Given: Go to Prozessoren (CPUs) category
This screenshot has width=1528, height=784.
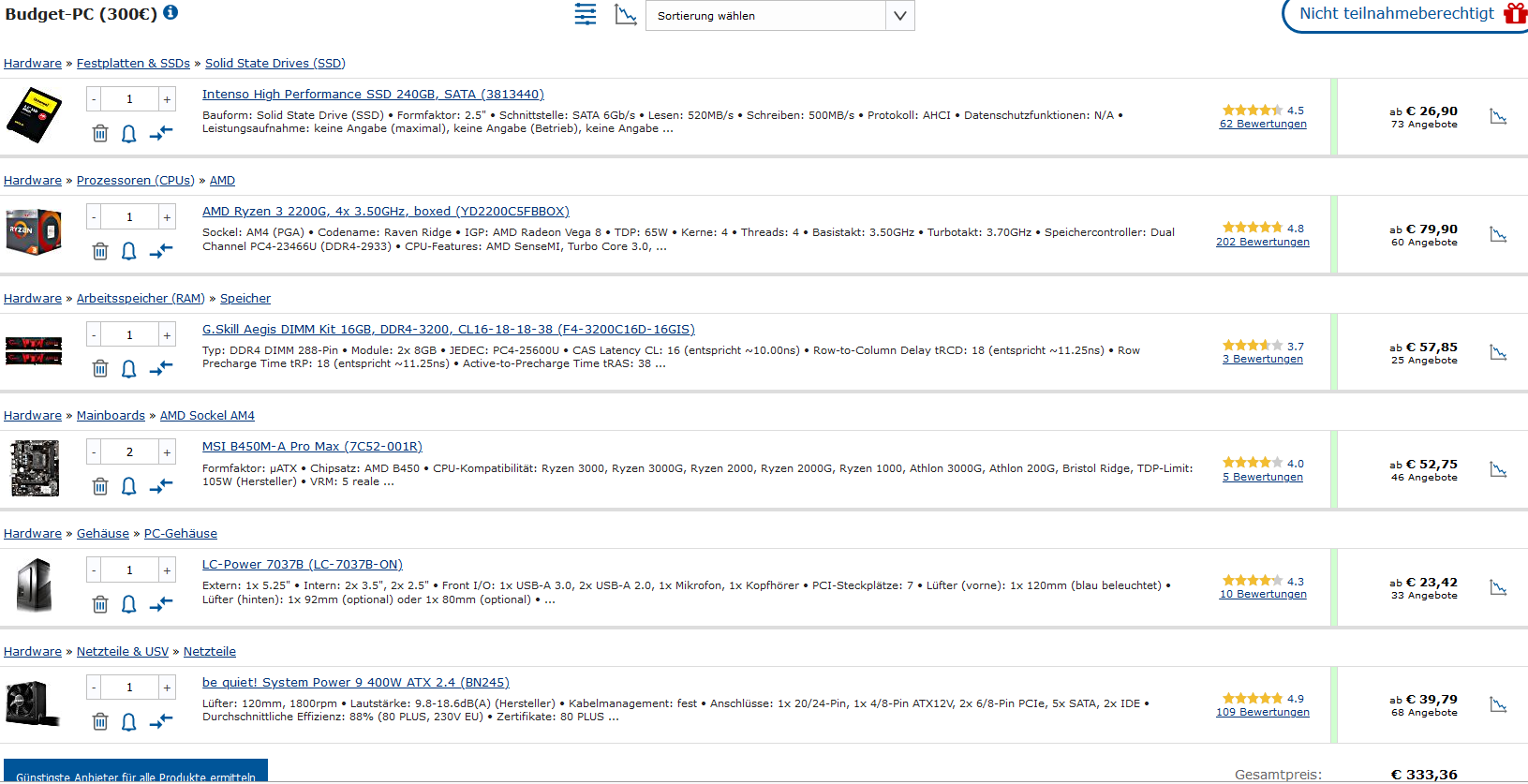Looking at the screenshot, I should pyautogui.click(x=136, y=181).
